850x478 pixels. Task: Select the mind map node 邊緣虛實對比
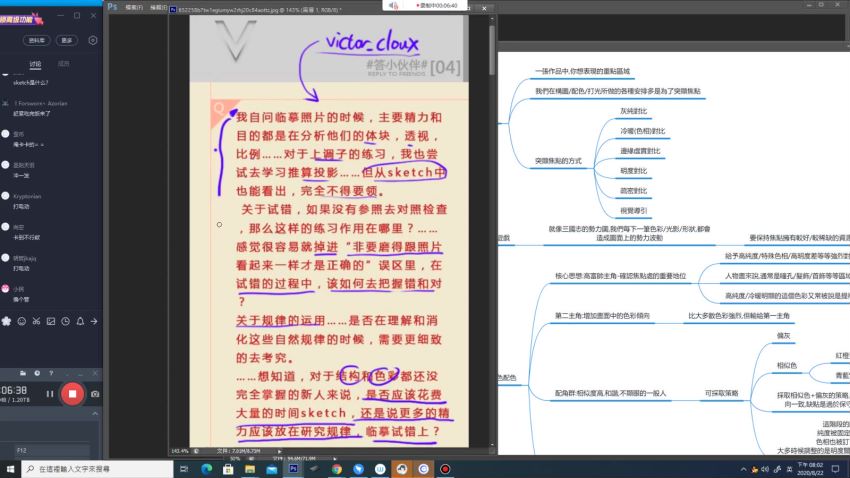(640, 151)
